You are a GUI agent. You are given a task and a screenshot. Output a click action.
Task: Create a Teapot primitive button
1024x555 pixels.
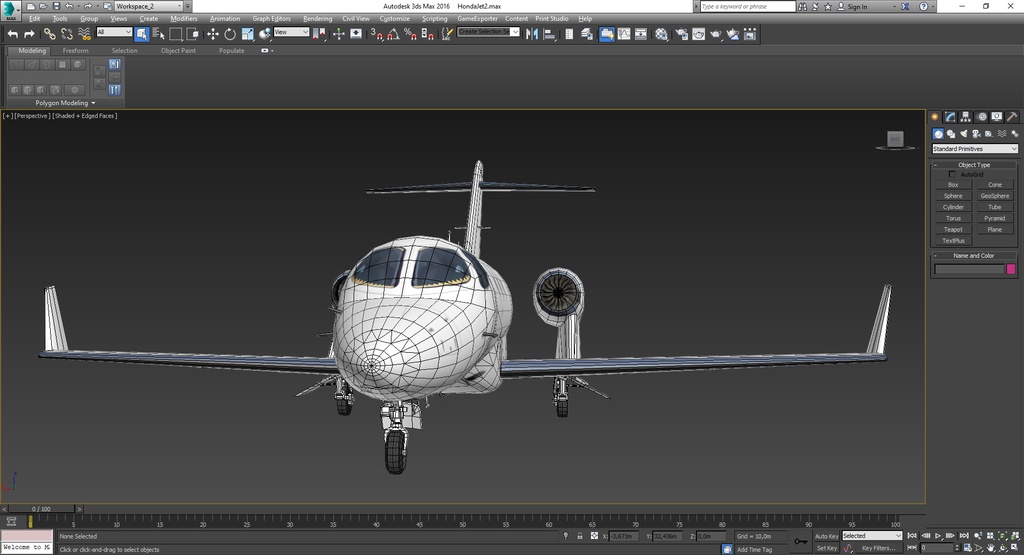pyautogui.click(x=953, y=230)
